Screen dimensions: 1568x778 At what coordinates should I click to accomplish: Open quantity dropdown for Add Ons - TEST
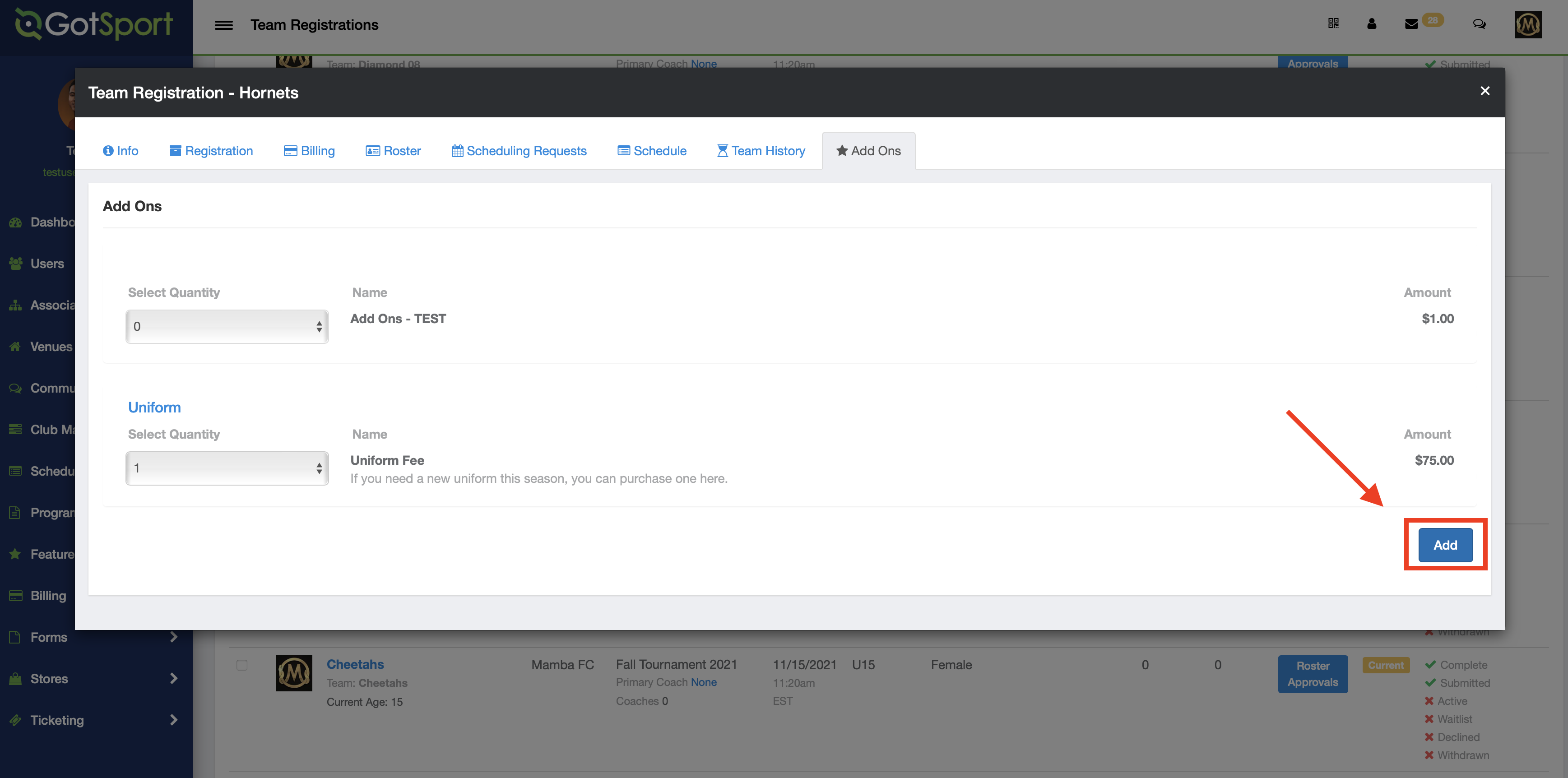point(227,326)
